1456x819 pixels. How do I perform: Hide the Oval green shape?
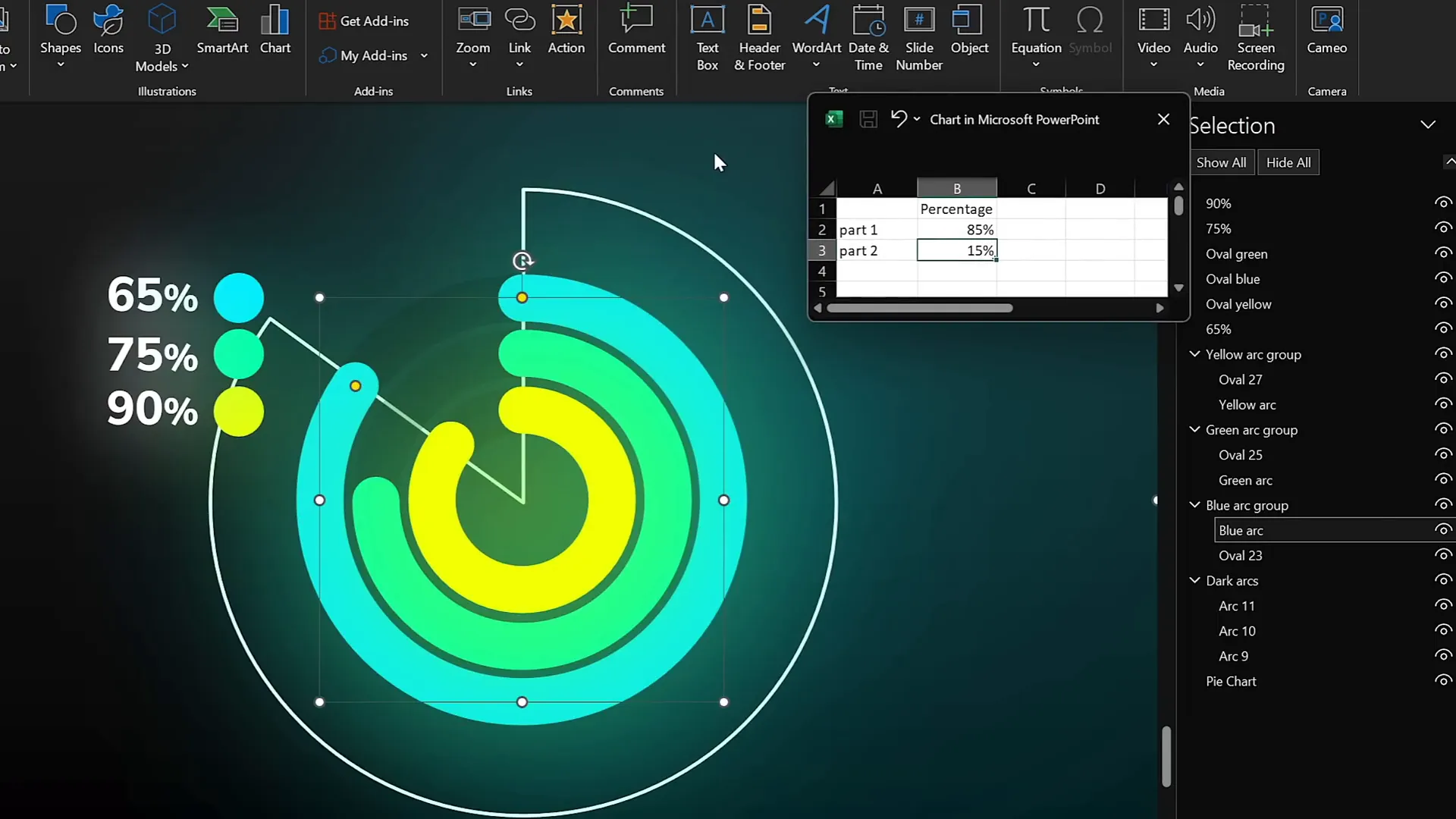point(1443,253)
